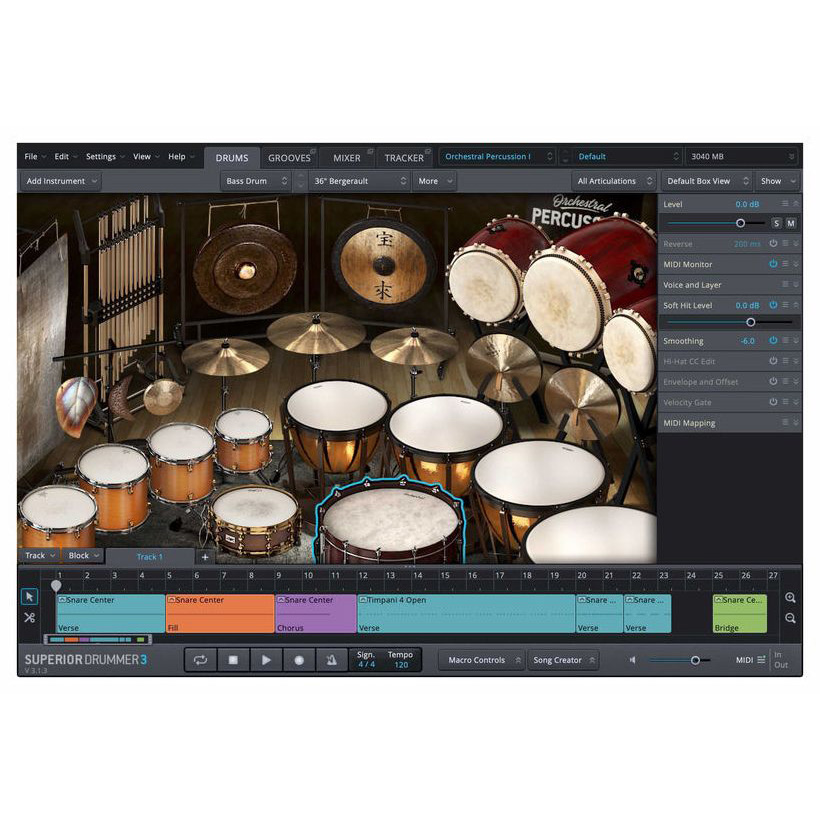Open the Smoothing section menu icon
The height and width of the screenshot is (820, 820).
785,340
